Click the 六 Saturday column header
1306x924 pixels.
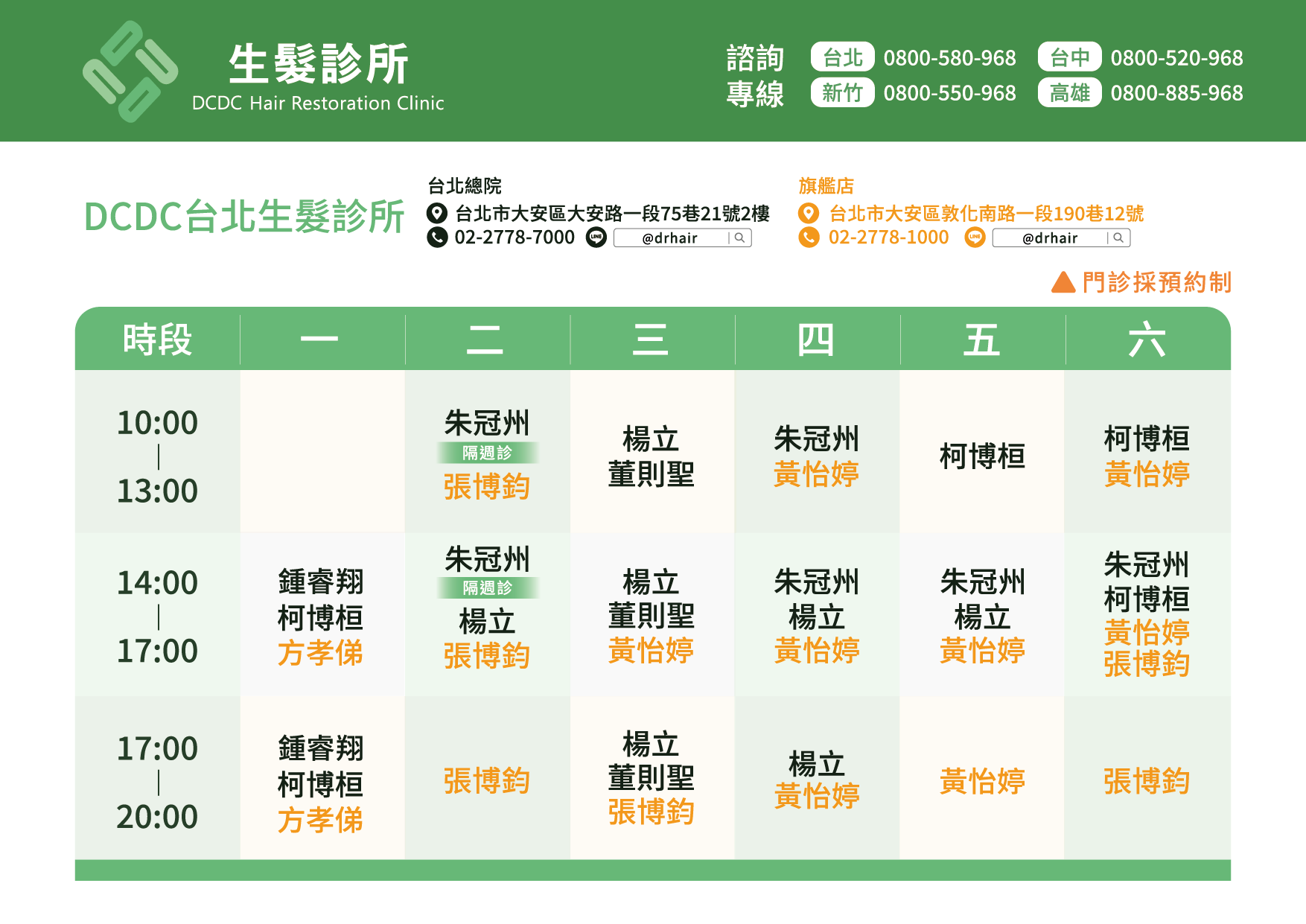pyautogui.click(x=1147, y=340)
